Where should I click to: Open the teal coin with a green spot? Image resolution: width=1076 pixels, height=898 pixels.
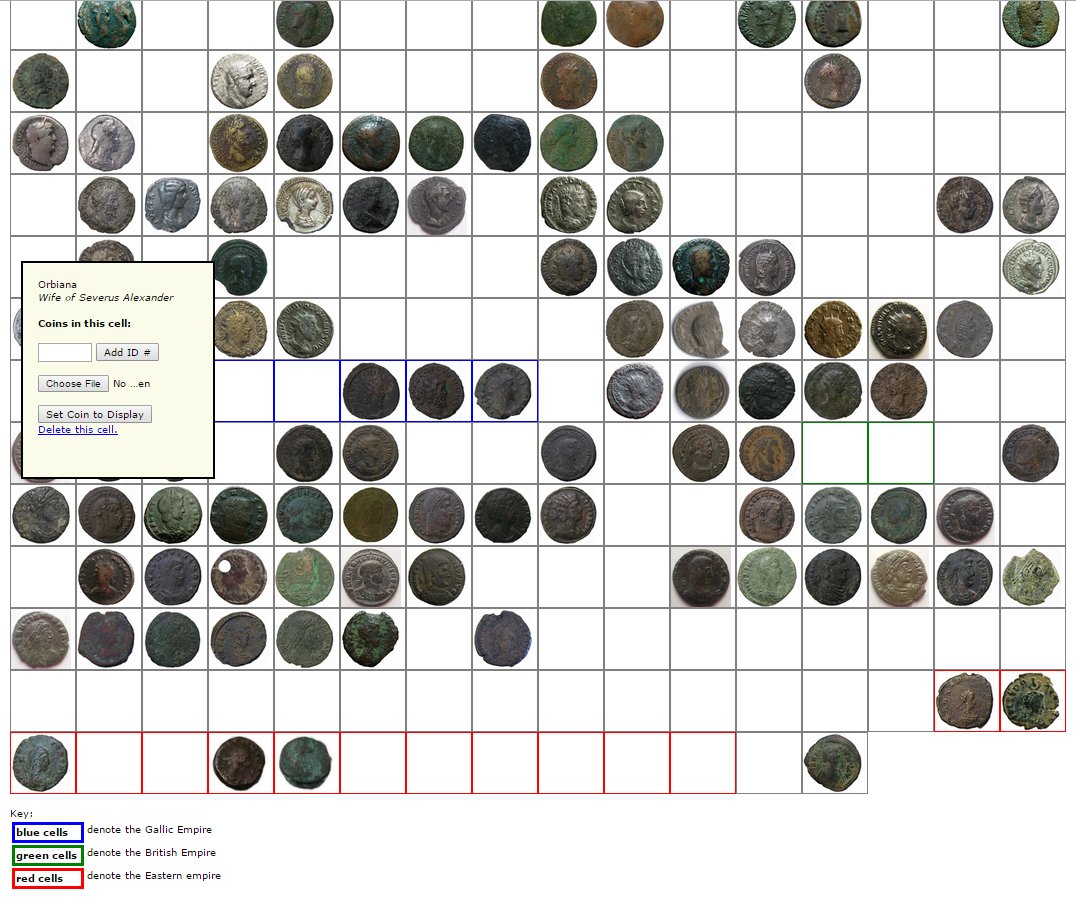pyautogui.click(x=701, y=267)
